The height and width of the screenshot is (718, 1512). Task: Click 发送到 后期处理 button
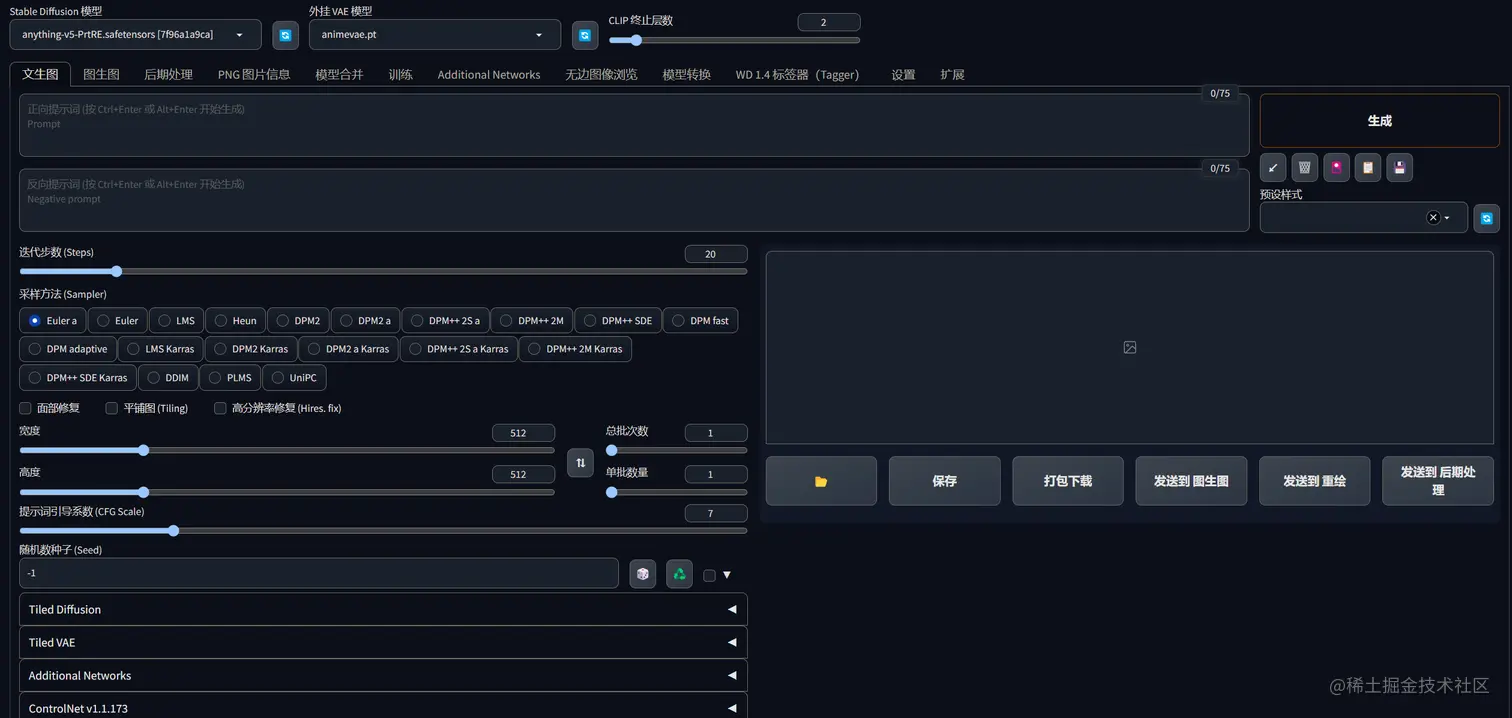(1438, 481)
